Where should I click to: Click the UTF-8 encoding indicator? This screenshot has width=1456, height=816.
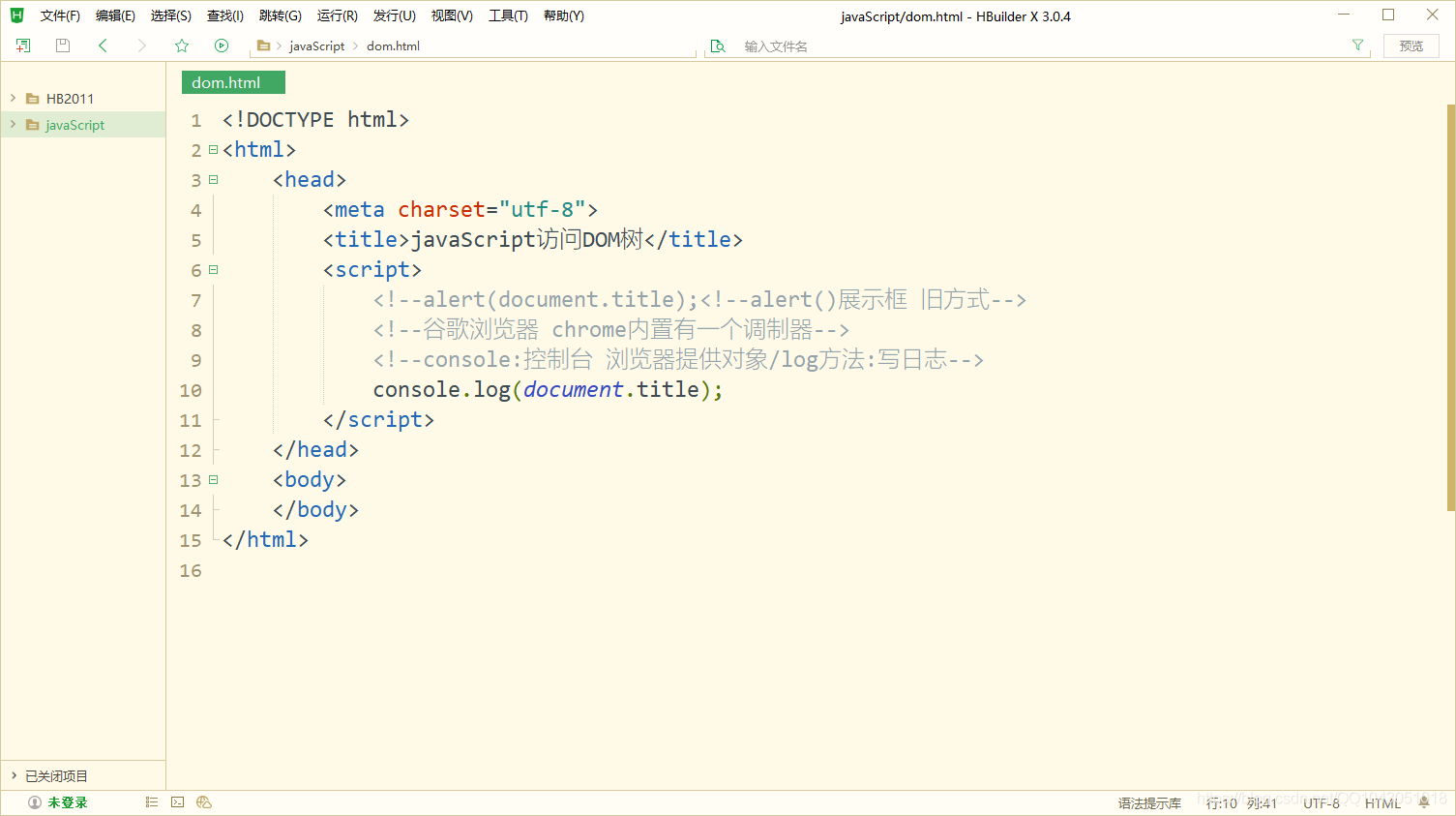point(1322,803)
